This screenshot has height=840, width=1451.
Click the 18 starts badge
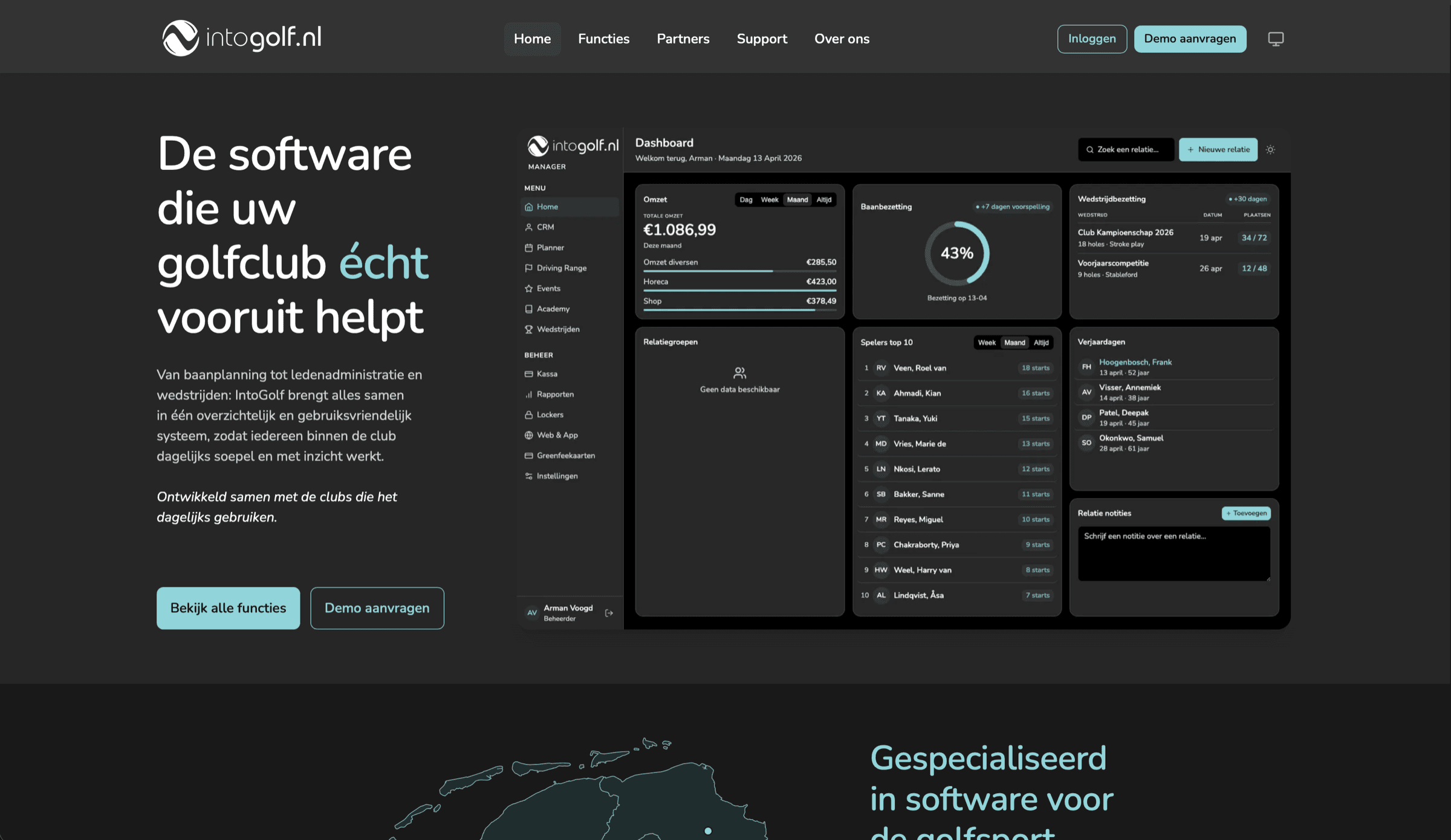coord(1035,368)
